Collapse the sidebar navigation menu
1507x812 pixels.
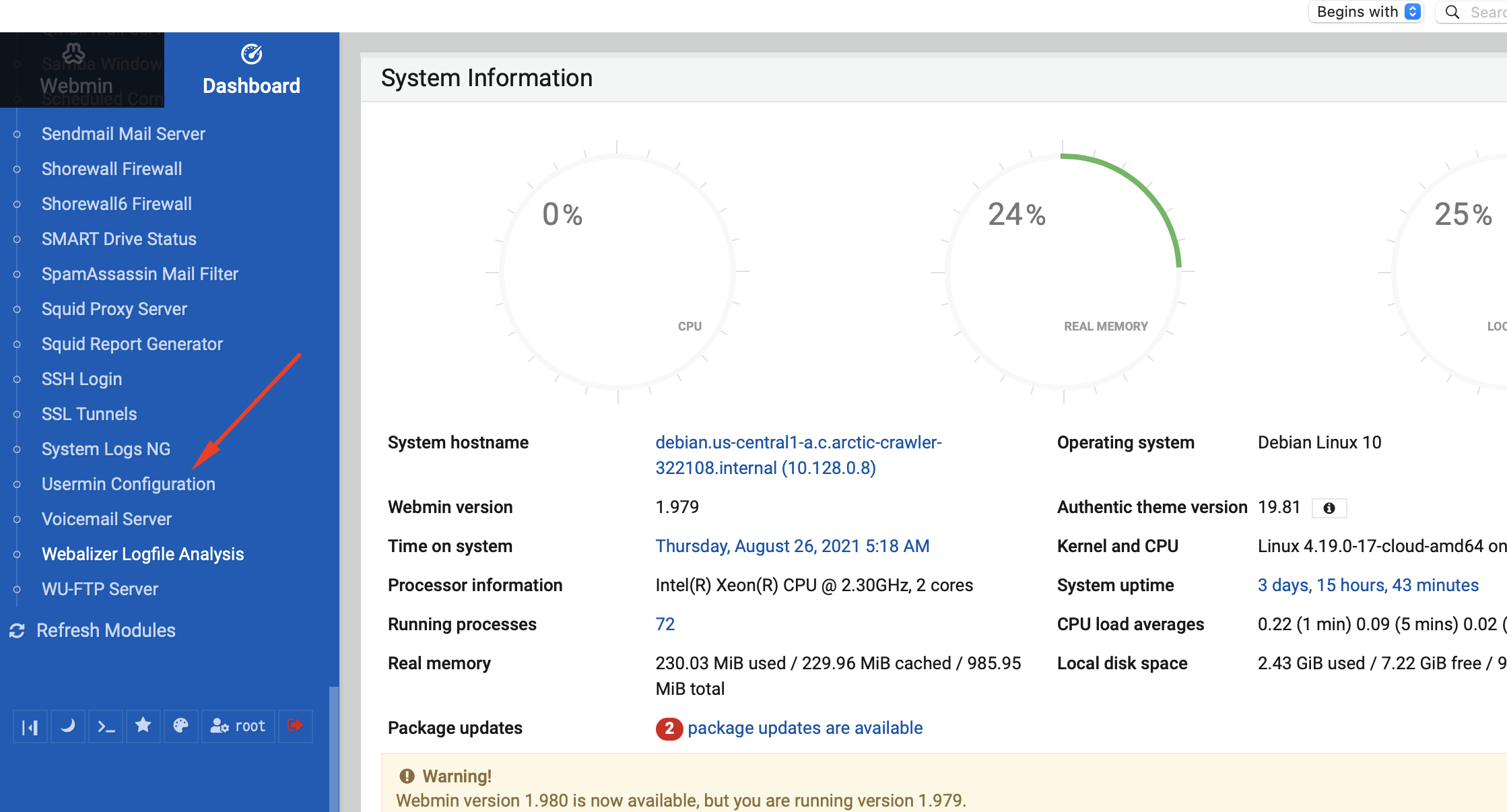point(30,726)
